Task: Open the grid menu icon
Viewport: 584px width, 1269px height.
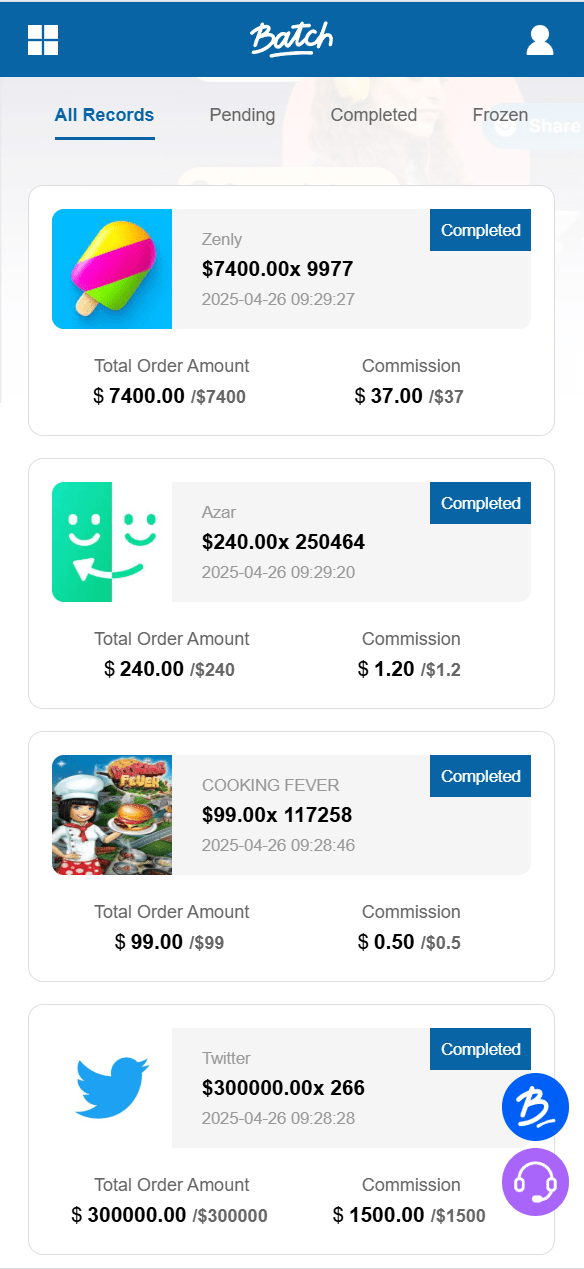Action: pos(43,40)
